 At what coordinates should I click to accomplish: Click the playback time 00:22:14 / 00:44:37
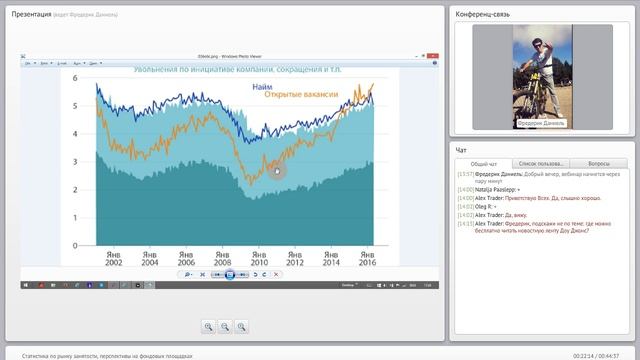coord(596,356)
